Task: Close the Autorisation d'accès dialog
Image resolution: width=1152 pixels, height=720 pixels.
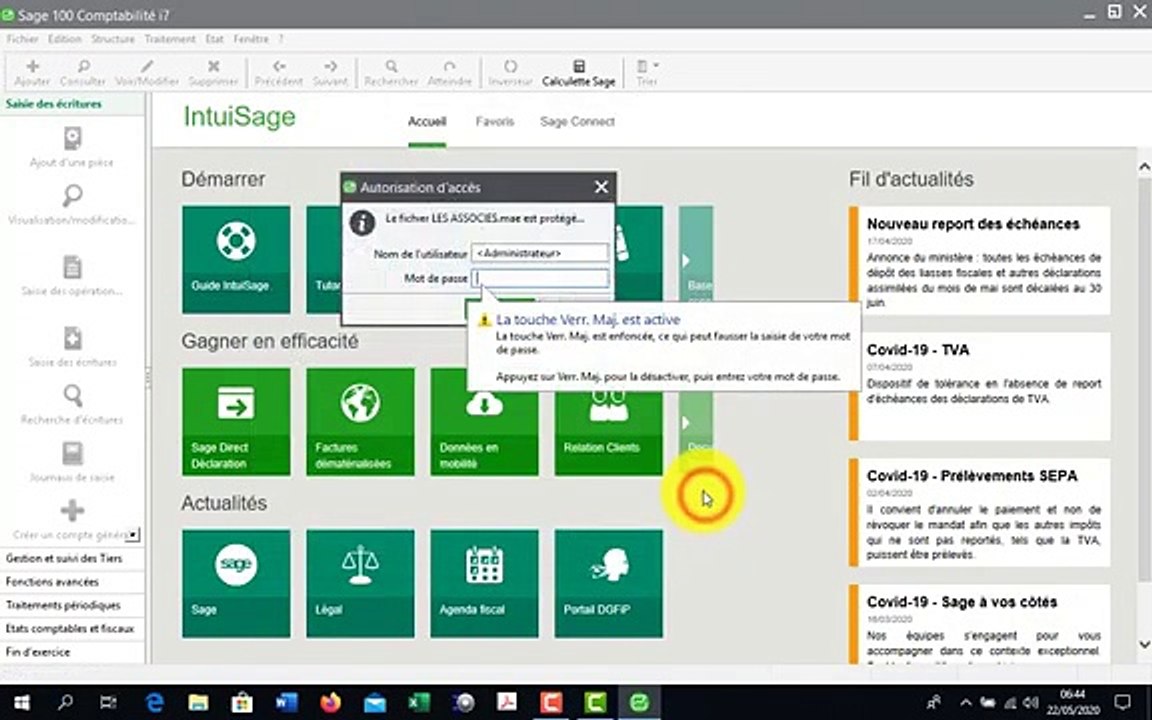Action: 601,187
